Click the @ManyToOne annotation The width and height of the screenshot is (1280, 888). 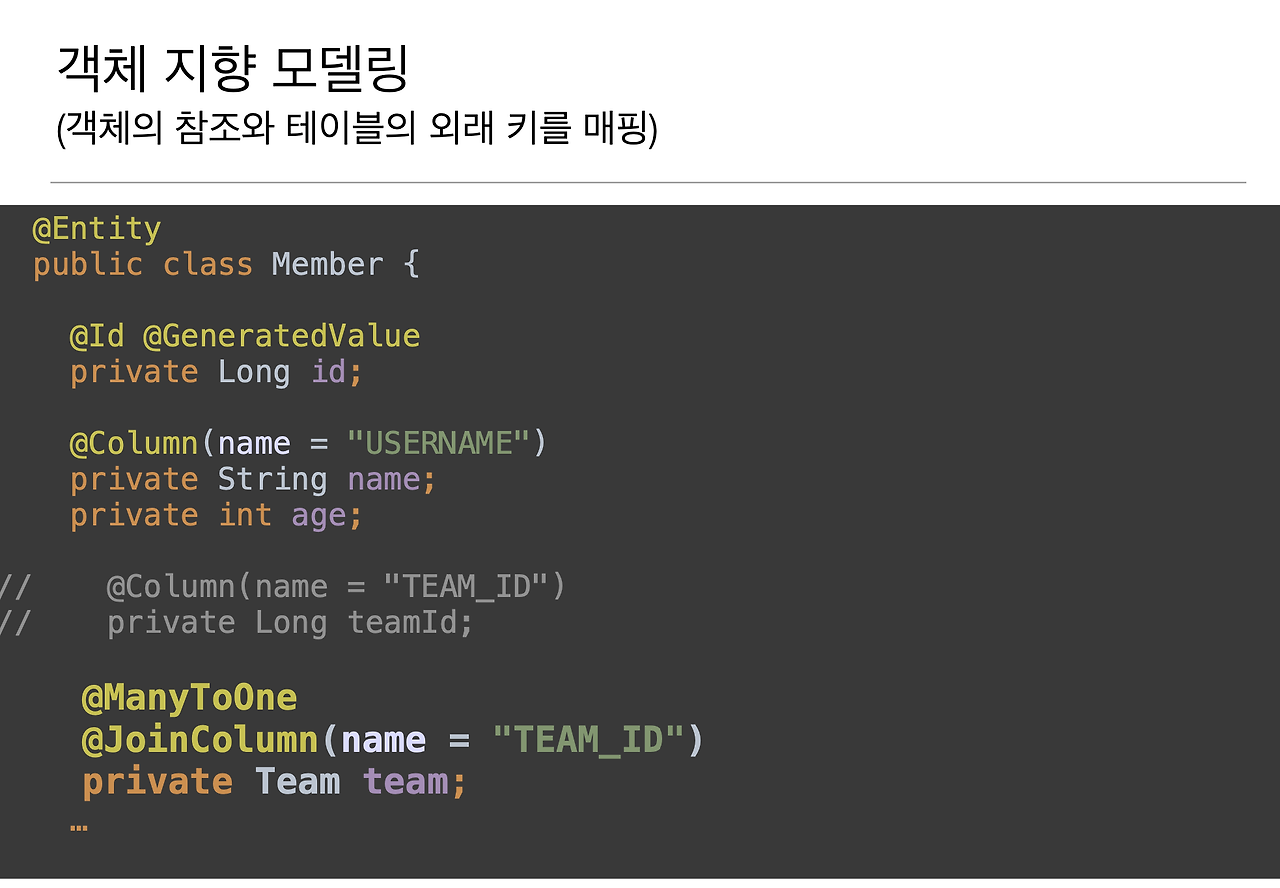[189, 698]
